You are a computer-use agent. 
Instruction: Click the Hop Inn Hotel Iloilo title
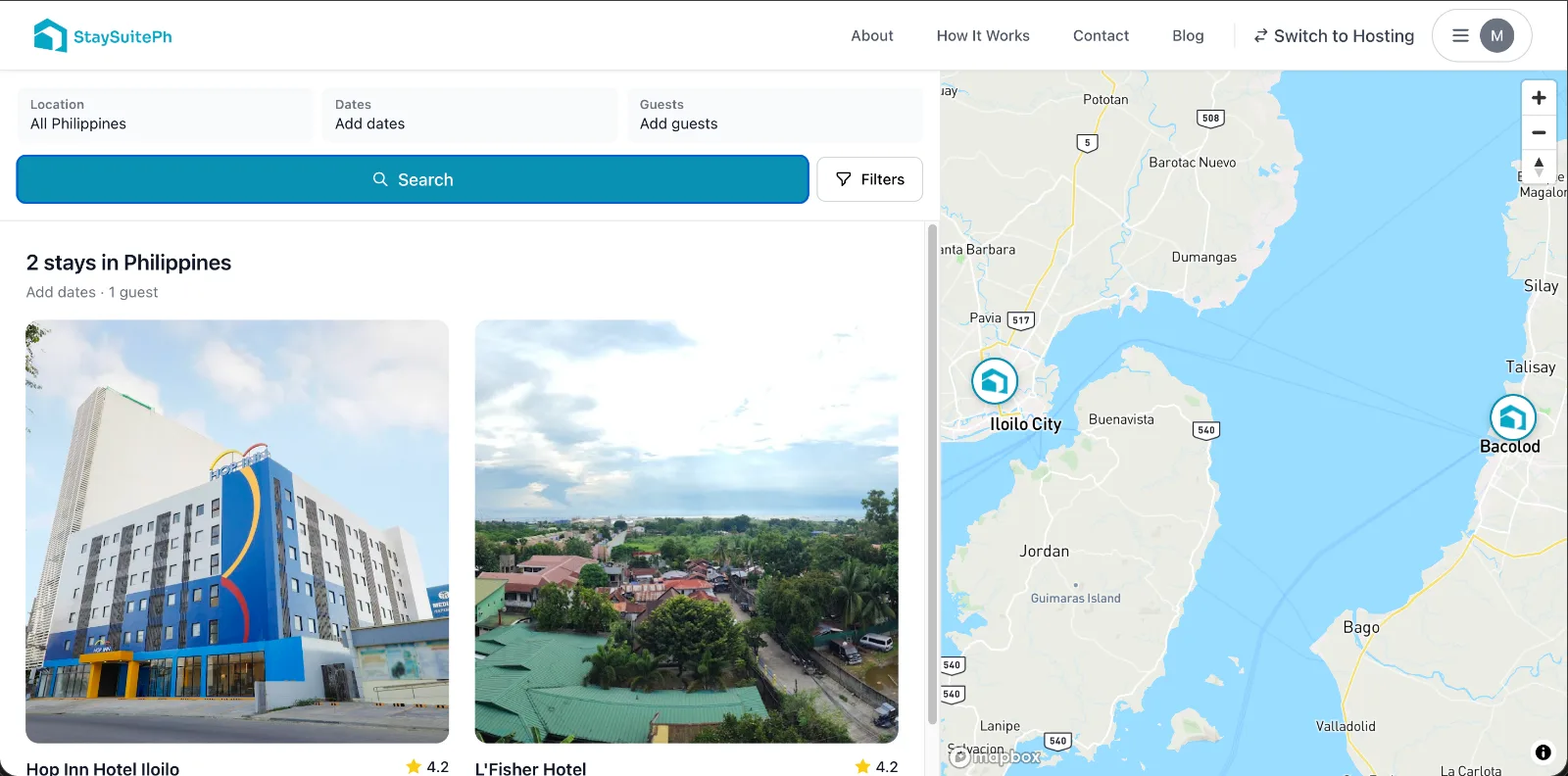(x=103, y=768)
